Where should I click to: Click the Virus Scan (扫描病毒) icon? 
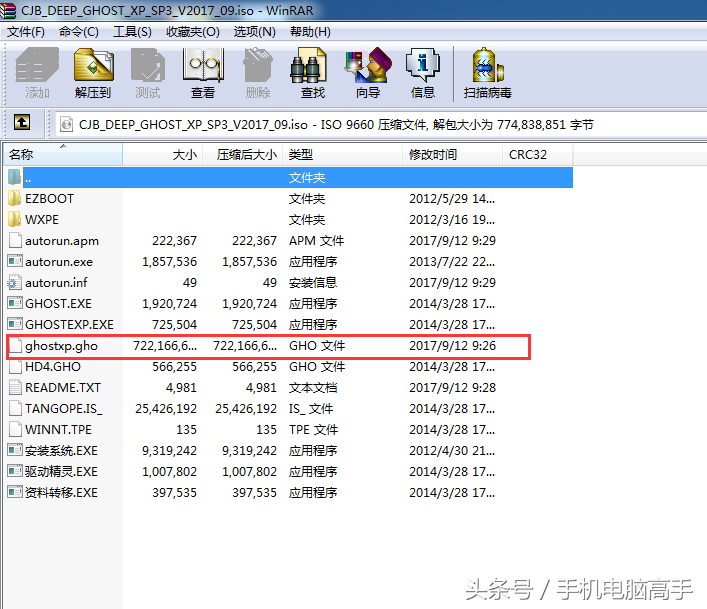[x=488, y=73]
